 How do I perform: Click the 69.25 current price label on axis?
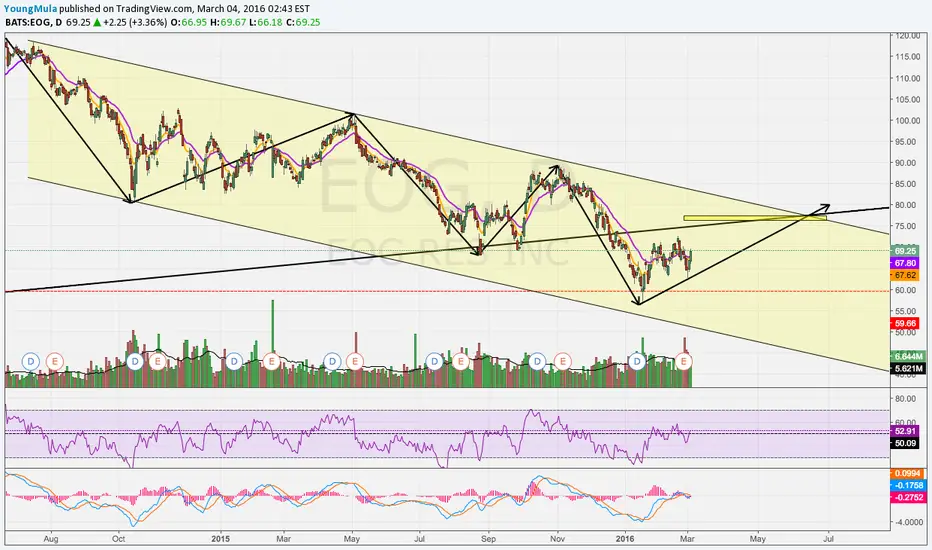(906, 251)
